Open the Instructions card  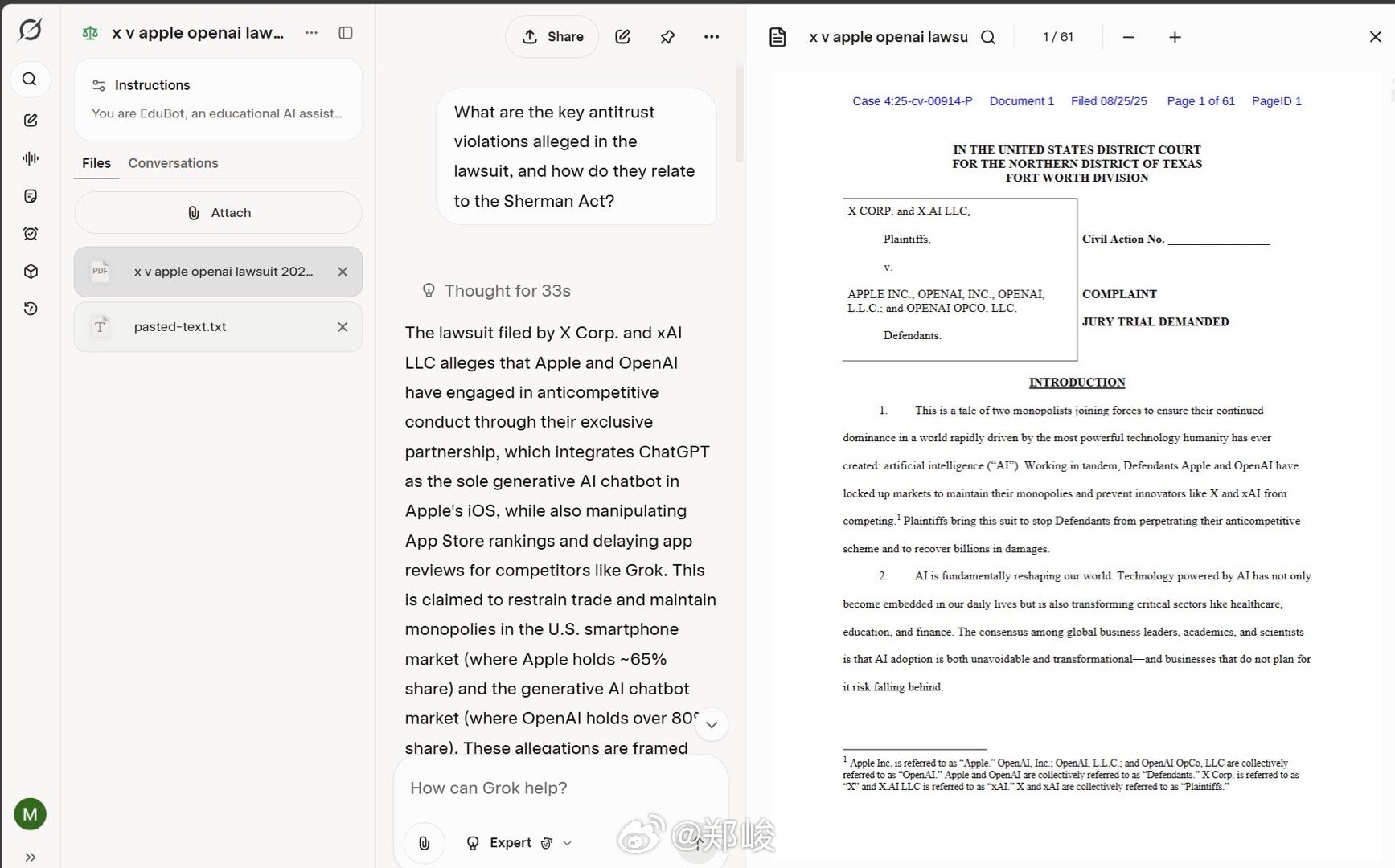point(218,100)
